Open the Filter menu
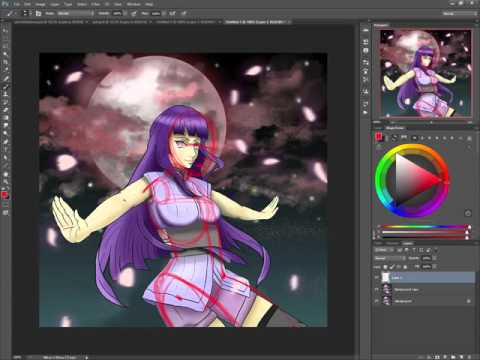Image resolution: width=480 pixels, height=360 pixels. pyautogui.click(x=96, y=4)
